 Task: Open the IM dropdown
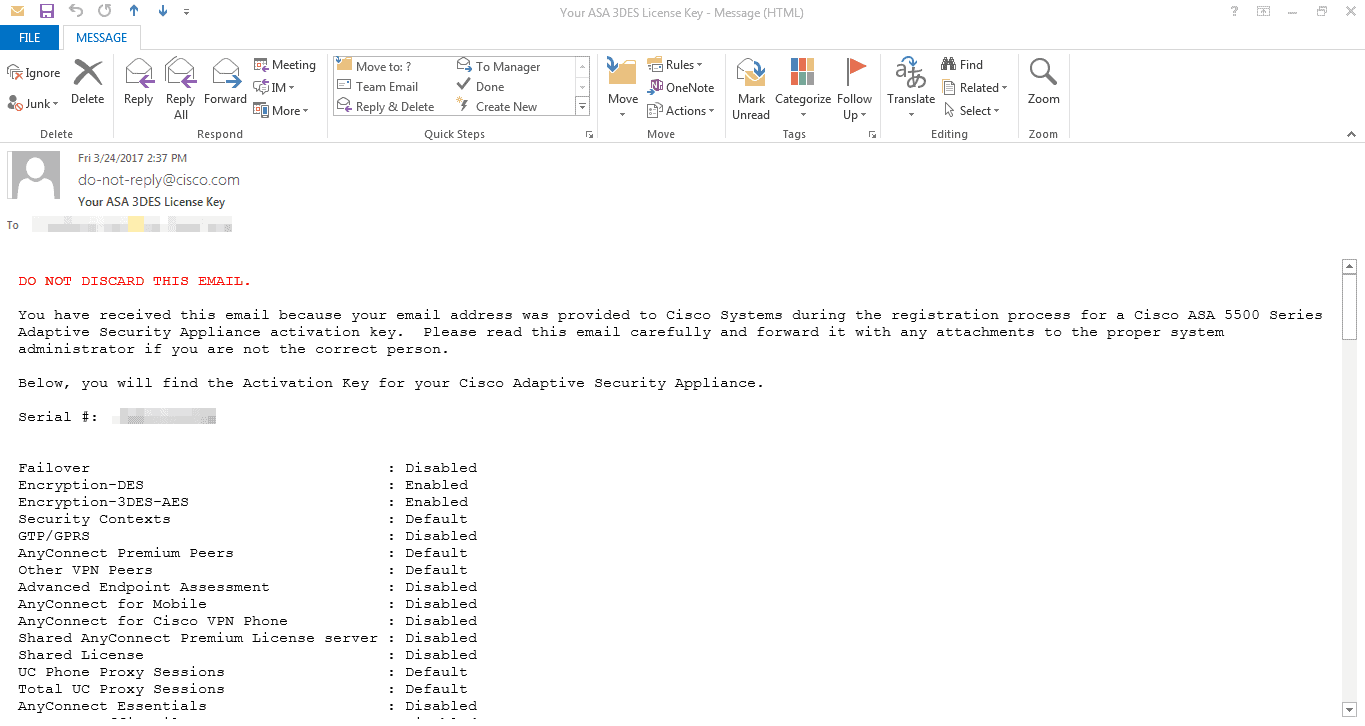tap(274, 88)
